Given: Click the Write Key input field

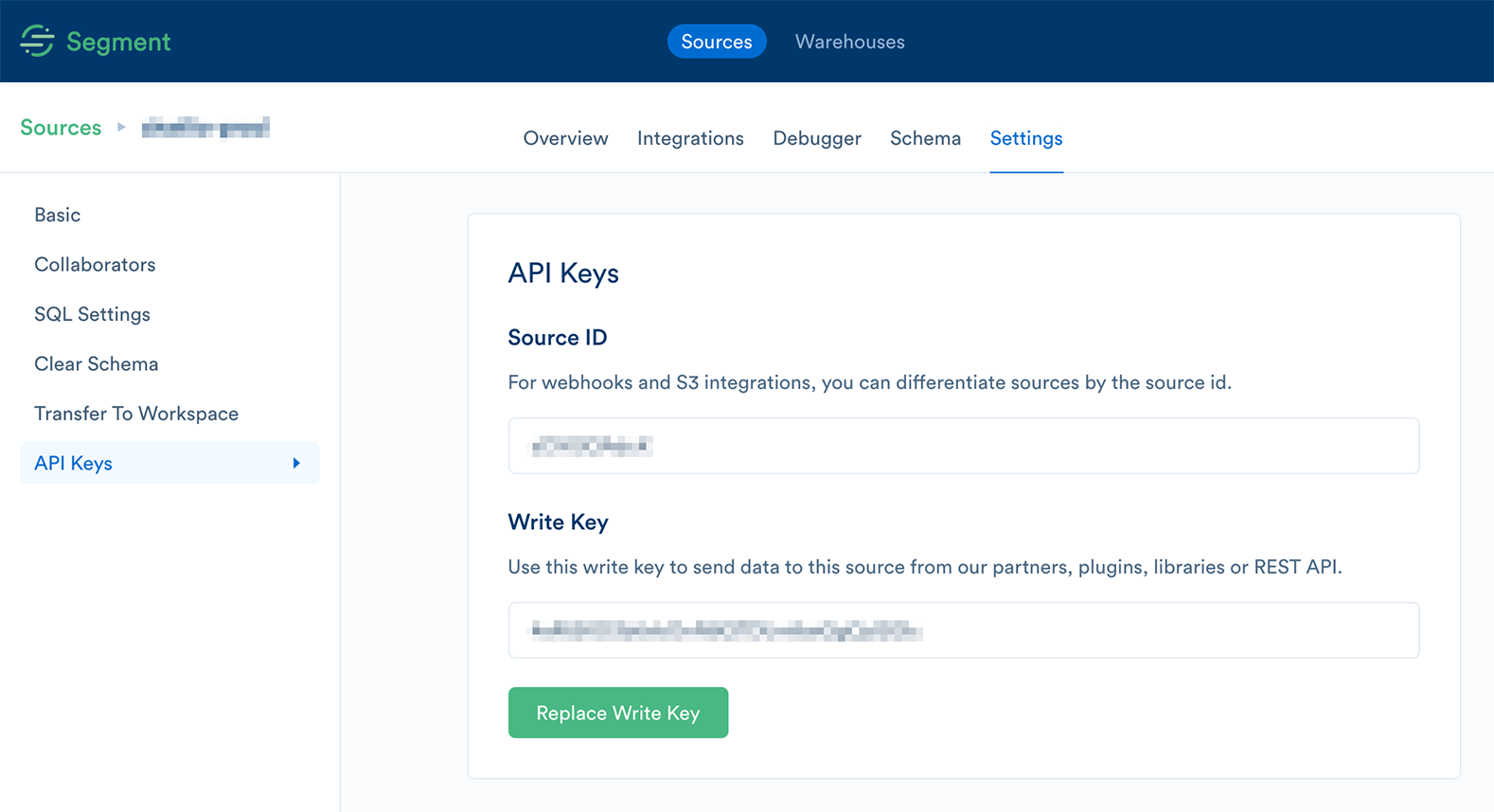Looking at the screenshot, I should coord(964,630).
